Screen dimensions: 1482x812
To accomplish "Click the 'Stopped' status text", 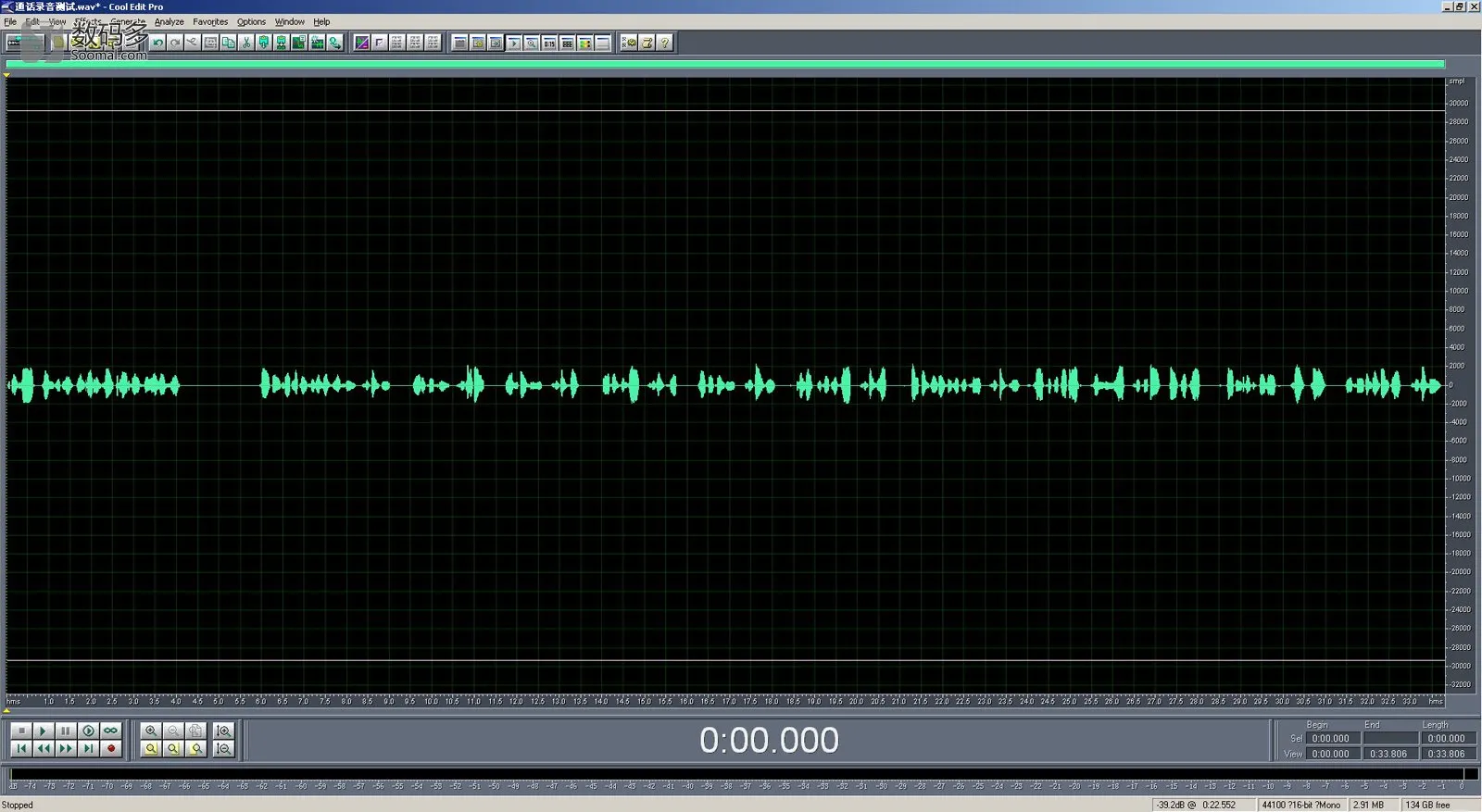I will [17, 805].
